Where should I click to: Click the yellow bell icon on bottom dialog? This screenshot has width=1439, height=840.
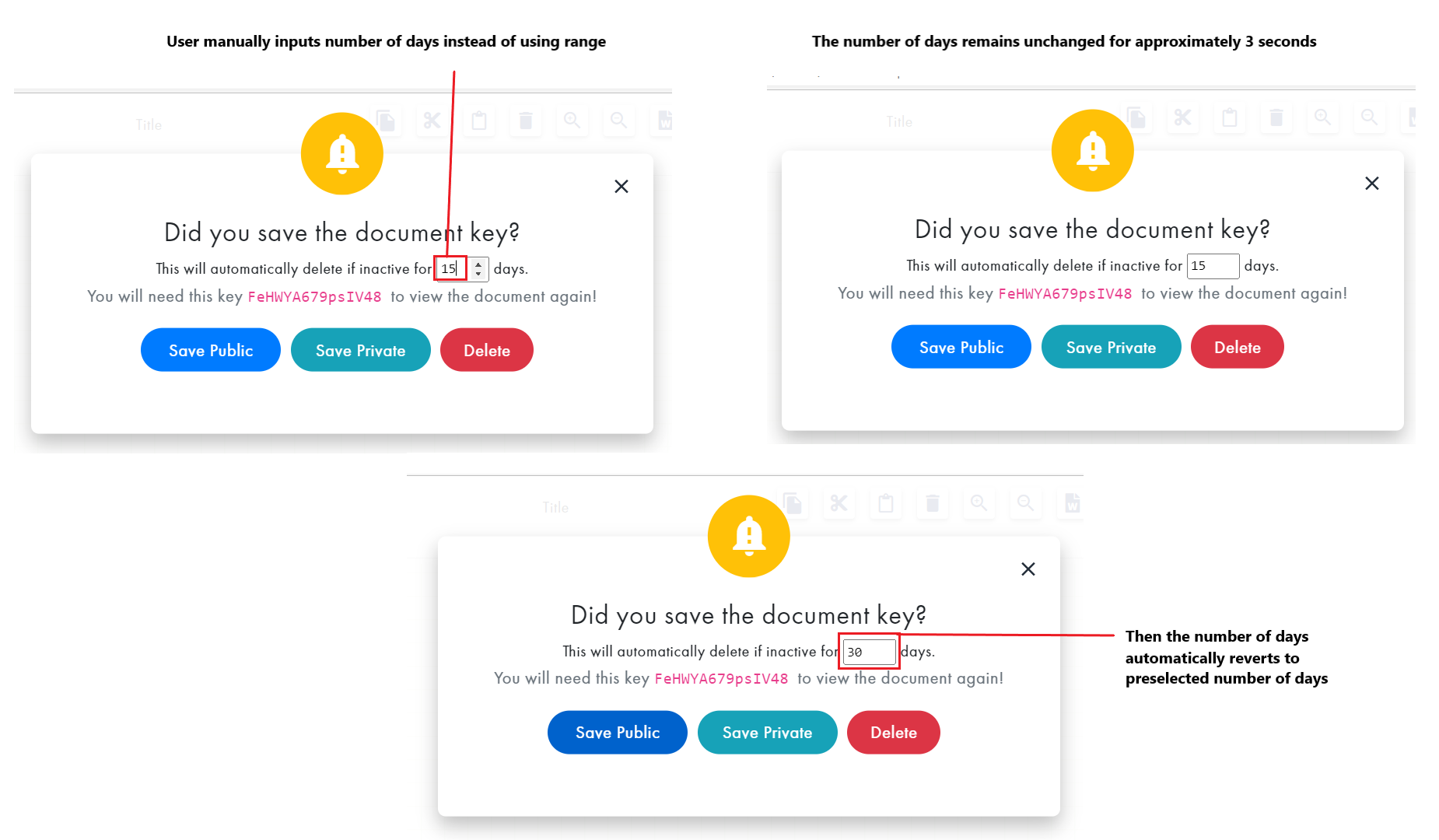(748, 536)
